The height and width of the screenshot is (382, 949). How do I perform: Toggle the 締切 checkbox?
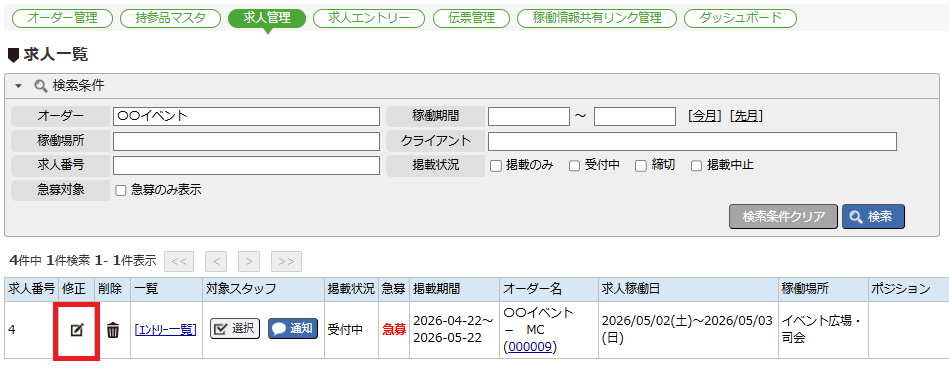(x=641, y=166)
